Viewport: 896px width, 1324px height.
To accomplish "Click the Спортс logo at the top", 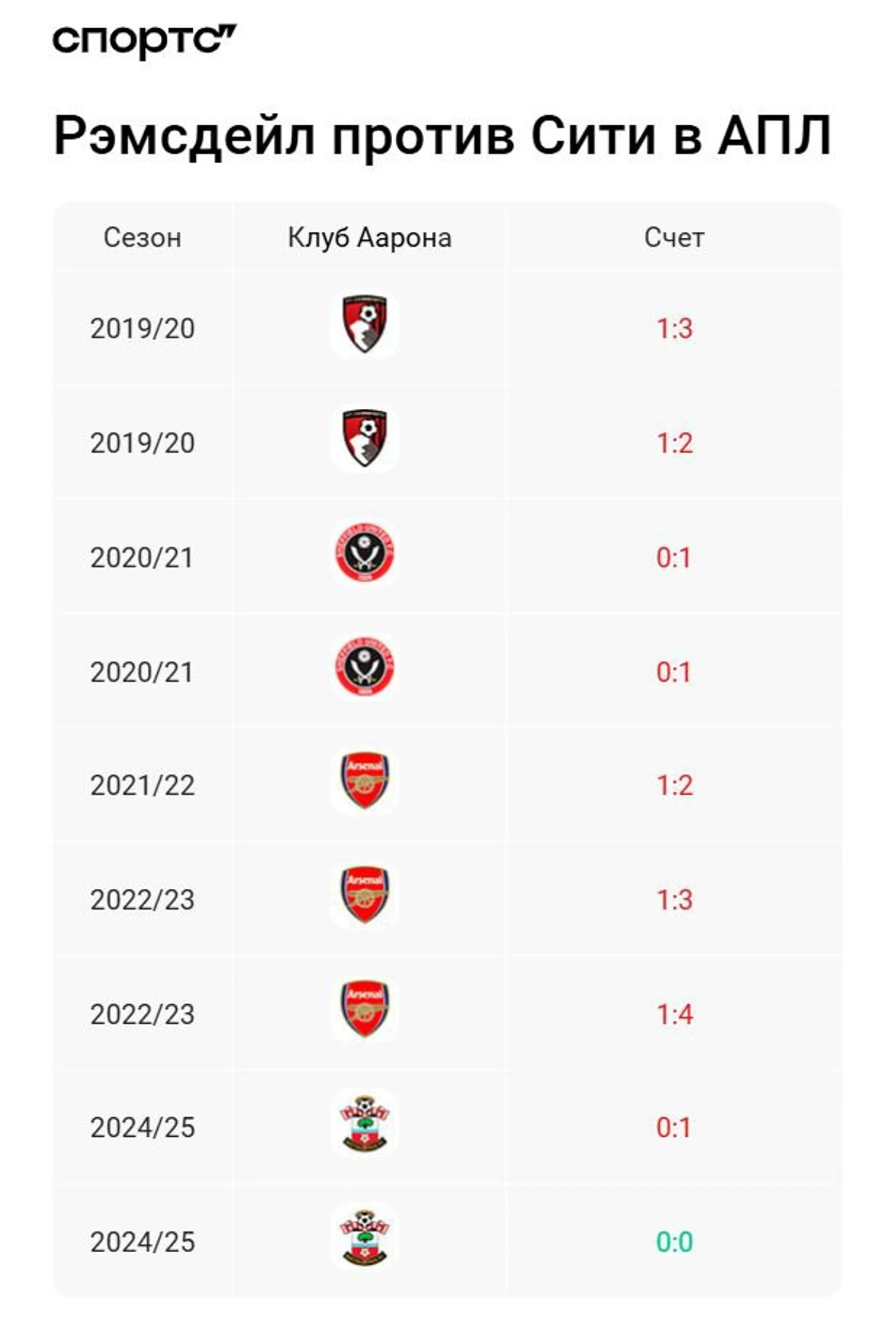I will tap(144, 41).
